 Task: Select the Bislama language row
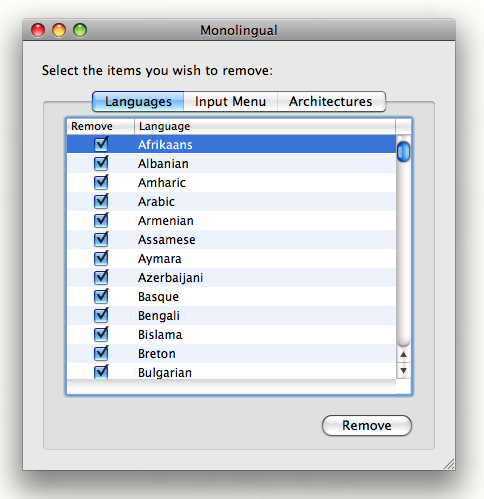click(231, 335)
